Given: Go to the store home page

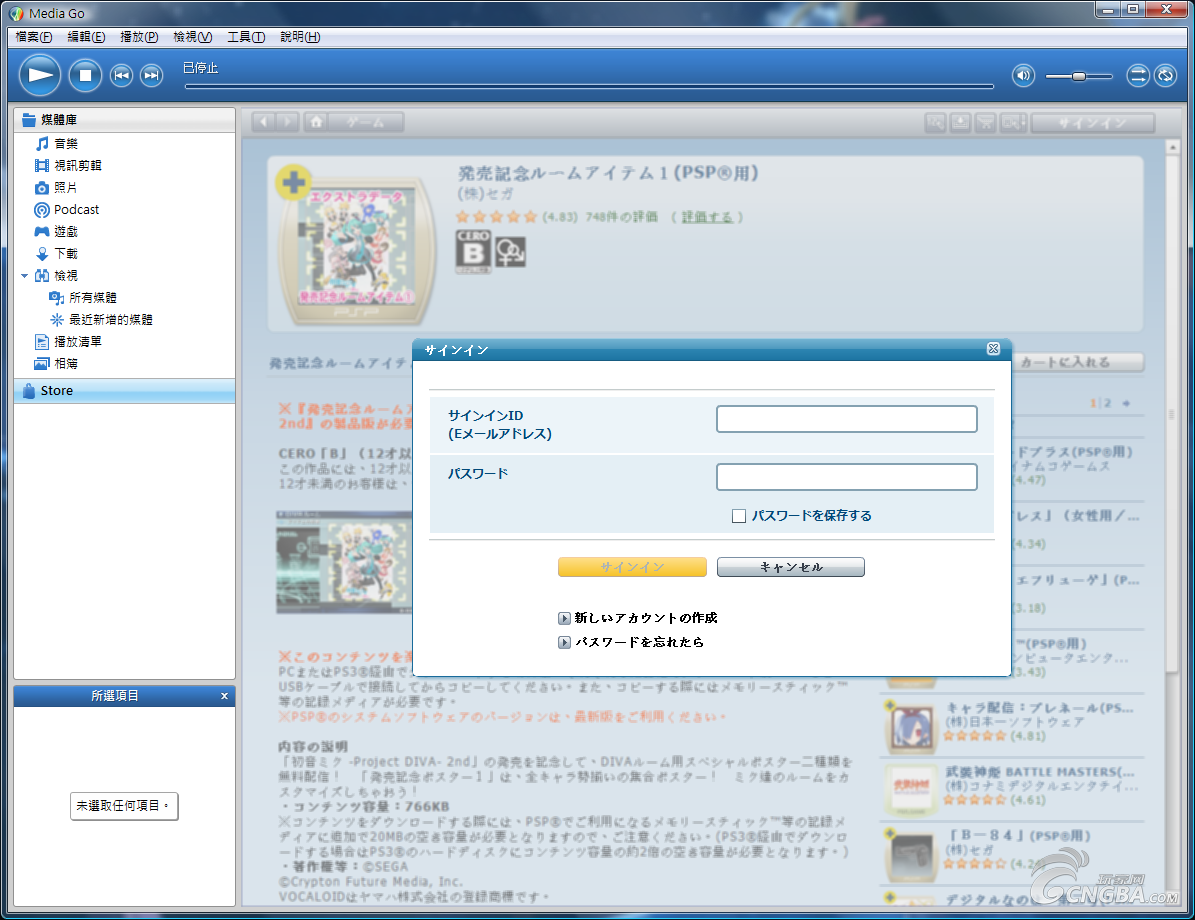Looking at the screenshot, I should [316, 122].
